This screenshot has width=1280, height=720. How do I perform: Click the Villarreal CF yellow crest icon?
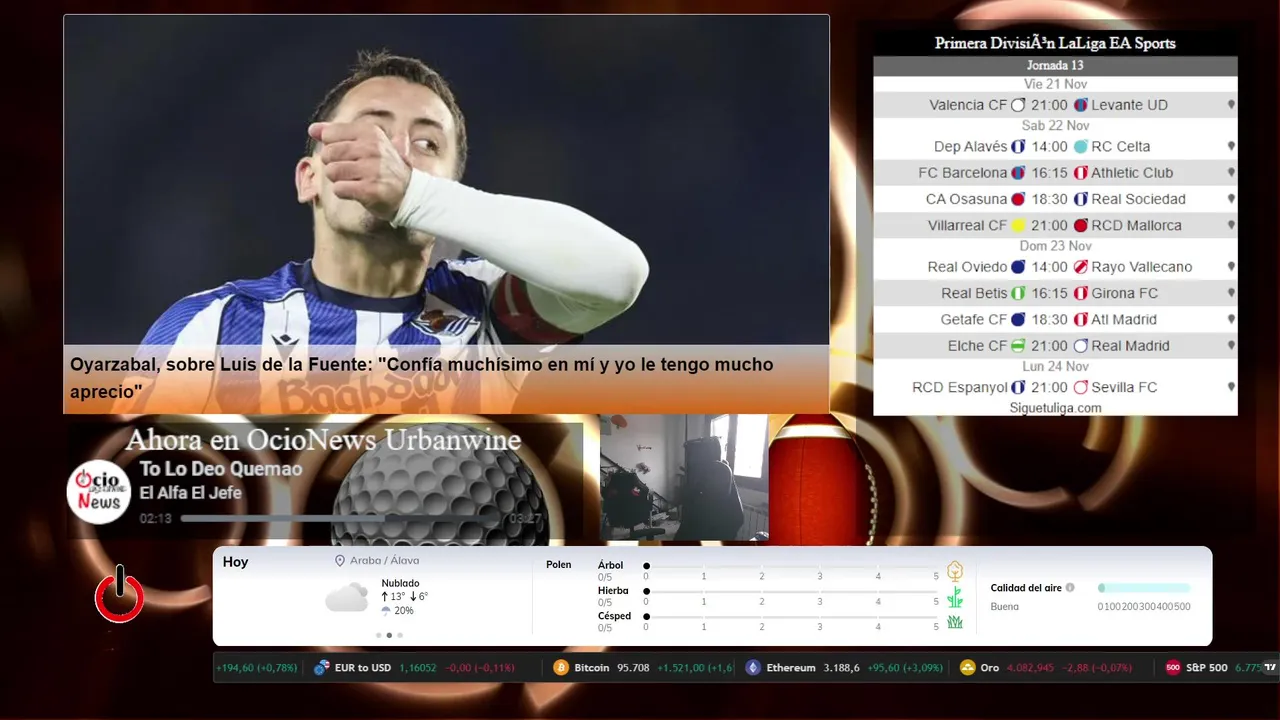click(x=1018, y=226)
